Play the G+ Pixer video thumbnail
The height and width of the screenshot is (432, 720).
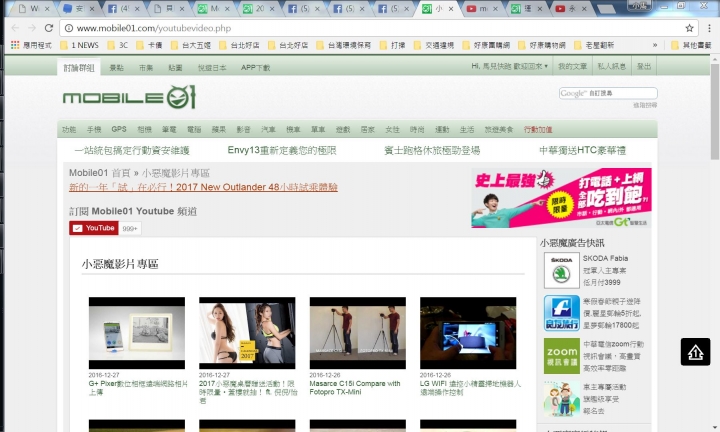[137, 333]
